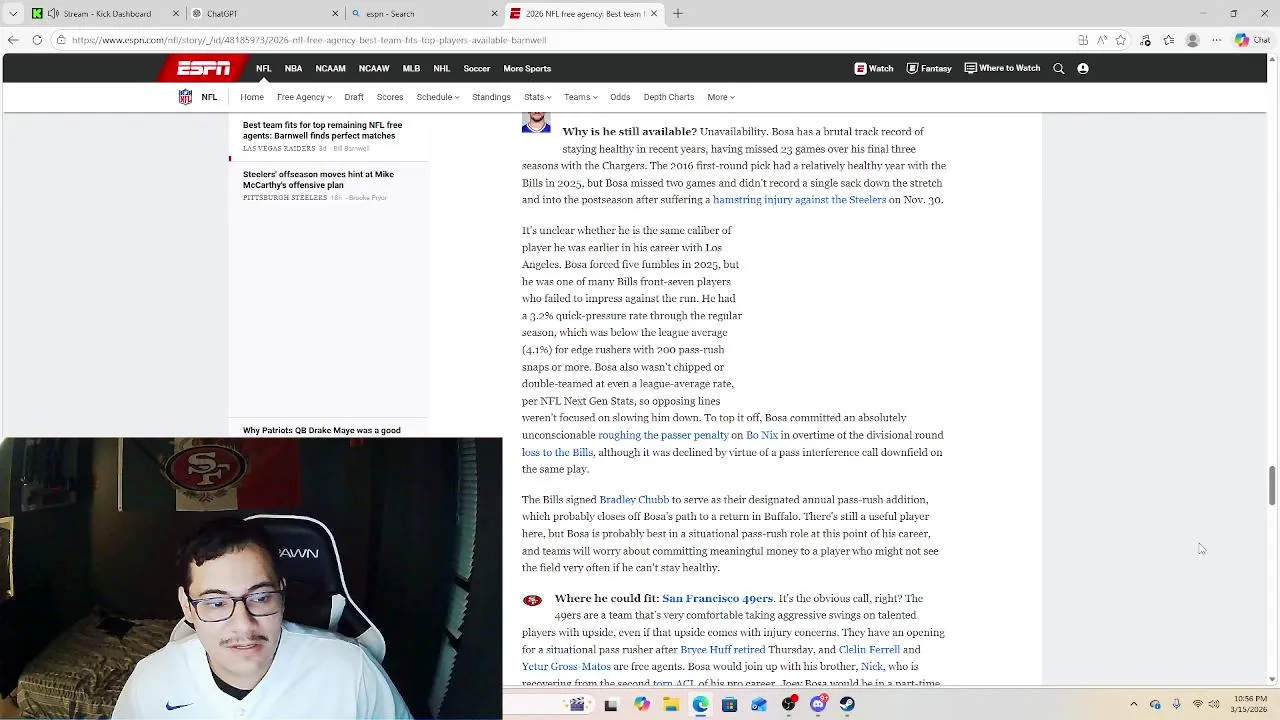Open the Bo Nix player link
The image size is (1280, 720).
point(762,435)
